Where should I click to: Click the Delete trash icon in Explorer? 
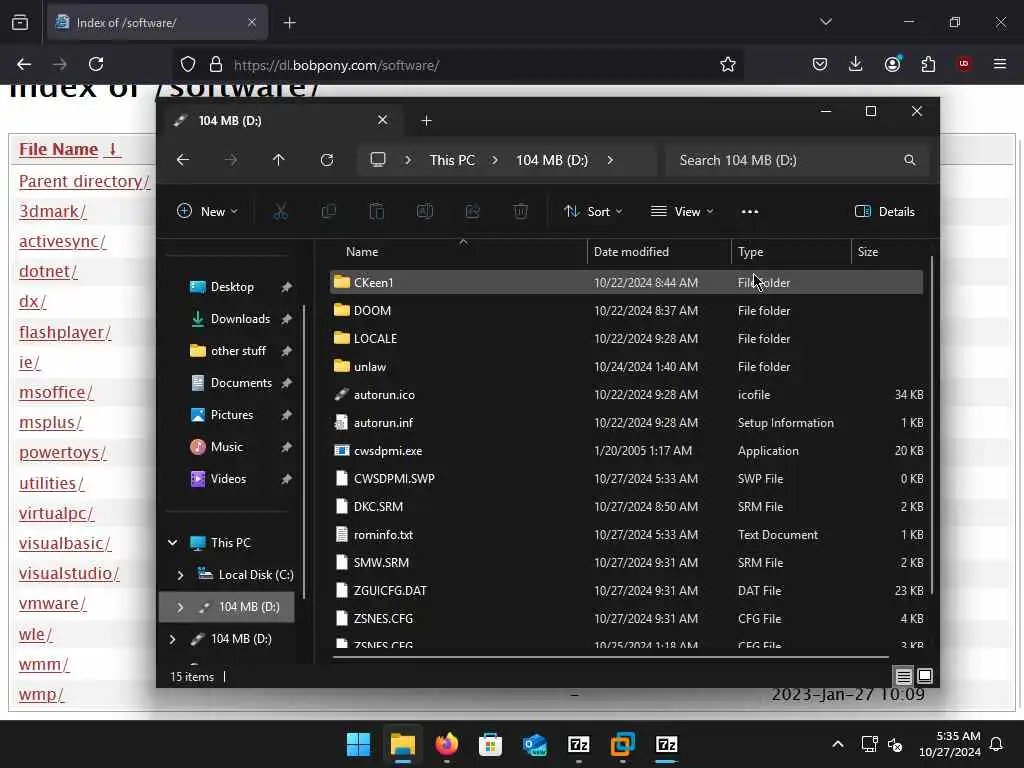(x=520, y=212)
